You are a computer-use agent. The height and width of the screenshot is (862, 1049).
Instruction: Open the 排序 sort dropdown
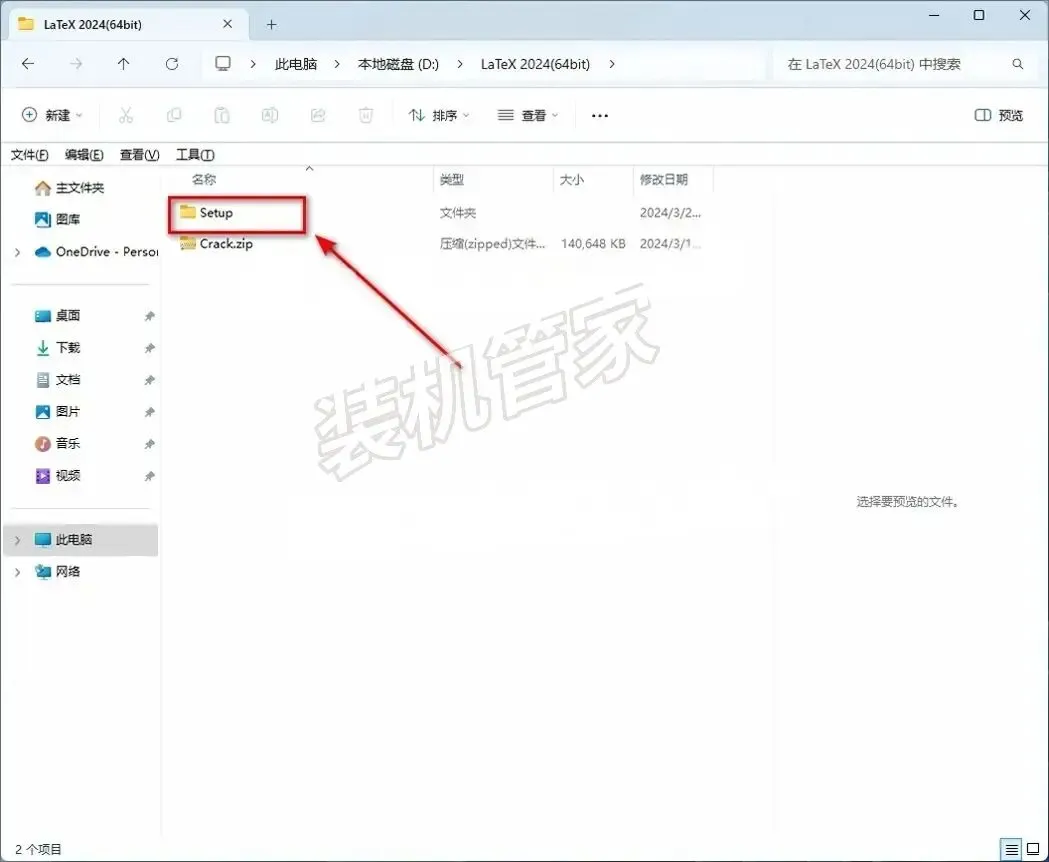pyautogui.click(x=439, y=115)
